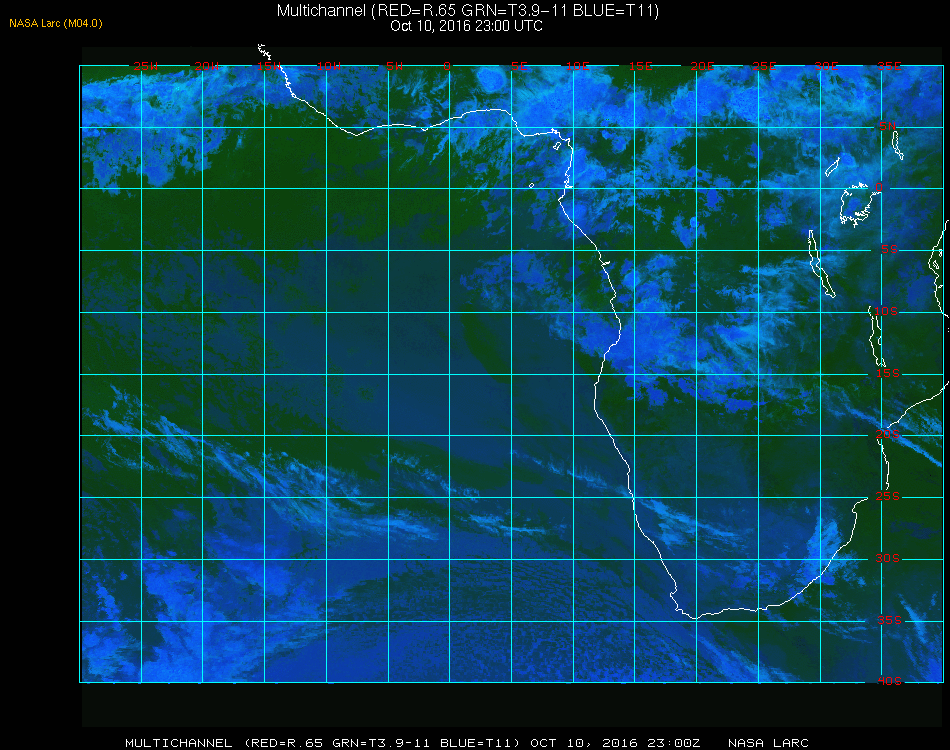Click the 30E longitude label
The image size is (950, 750).
point(826,66)
